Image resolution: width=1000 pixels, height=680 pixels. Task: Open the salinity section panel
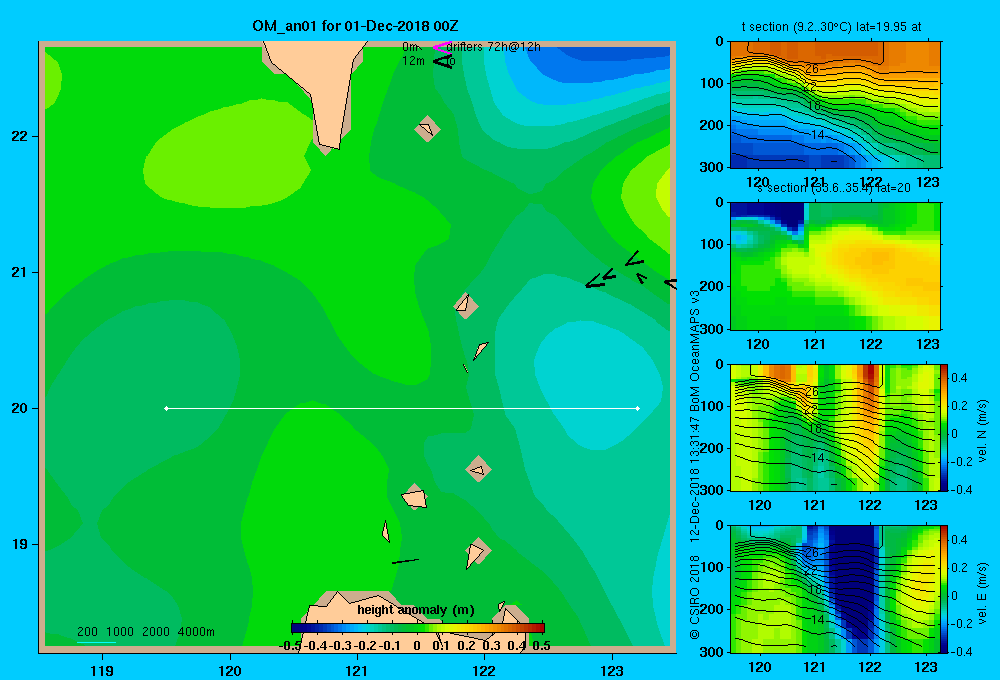tap(835, 266)
